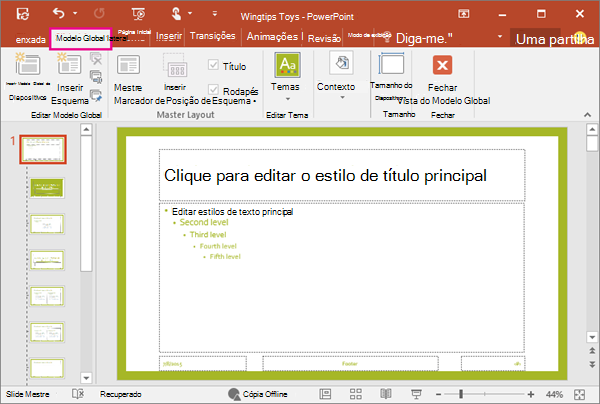Click the spell check icon in status bar

click(78, 394)
